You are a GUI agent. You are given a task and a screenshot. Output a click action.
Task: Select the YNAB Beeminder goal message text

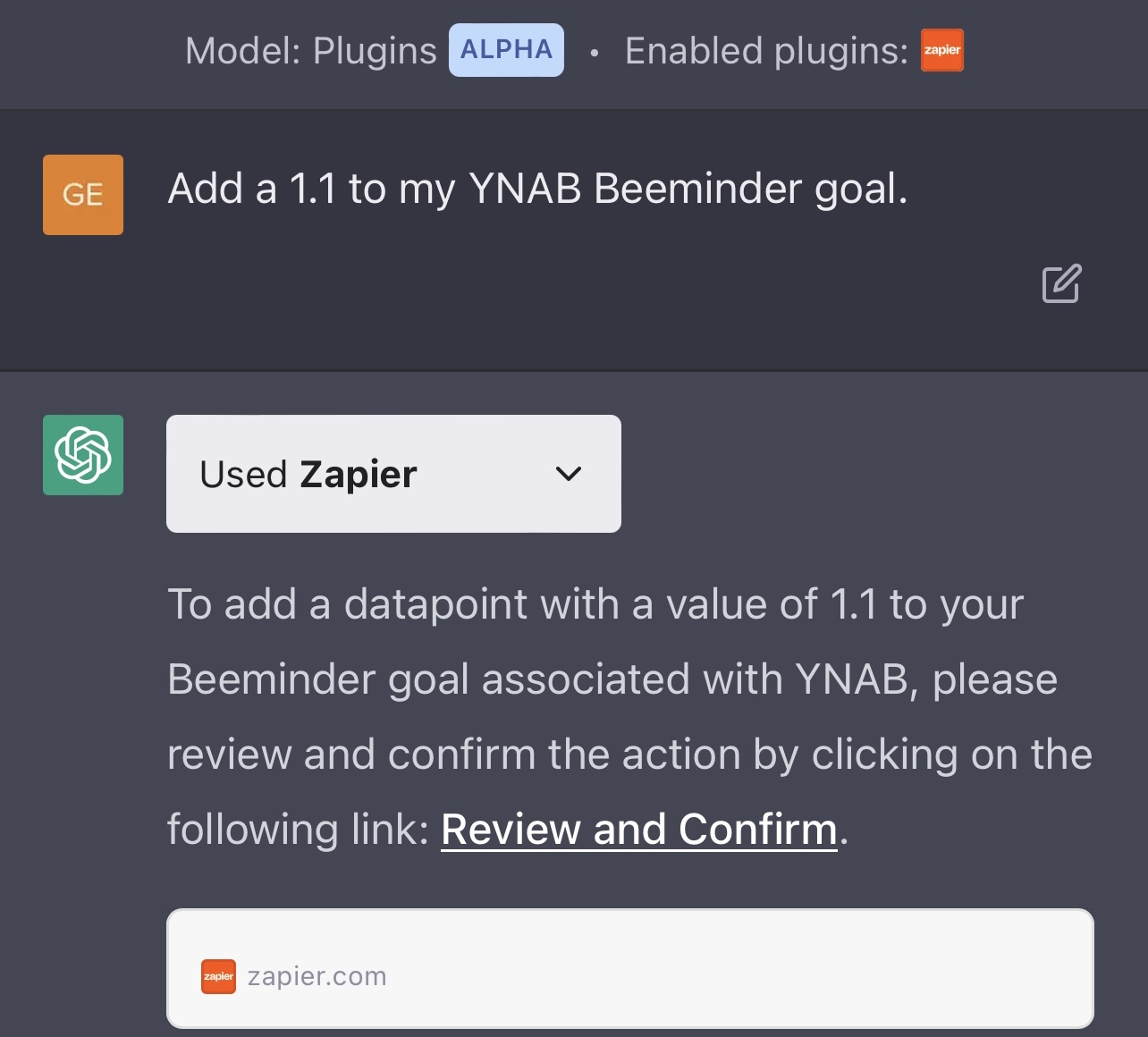pyautogui.click(x=537, y=189)
